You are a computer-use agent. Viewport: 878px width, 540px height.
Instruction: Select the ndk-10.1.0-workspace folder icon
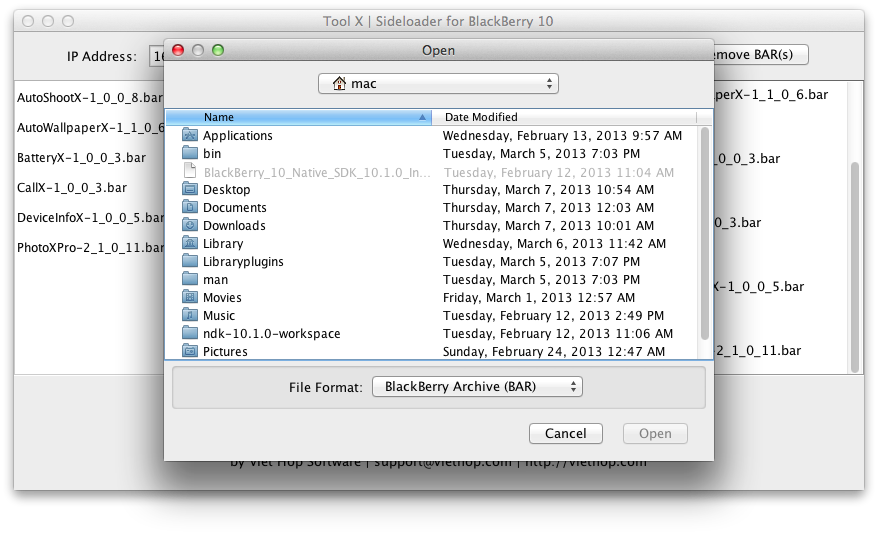pos(190,333)
